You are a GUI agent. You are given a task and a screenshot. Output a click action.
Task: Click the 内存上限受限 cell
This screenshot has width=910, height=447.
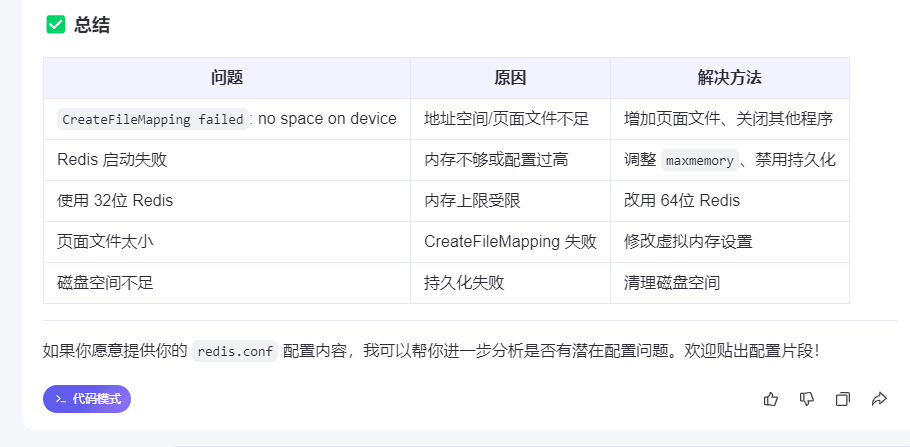coord(510,201)
